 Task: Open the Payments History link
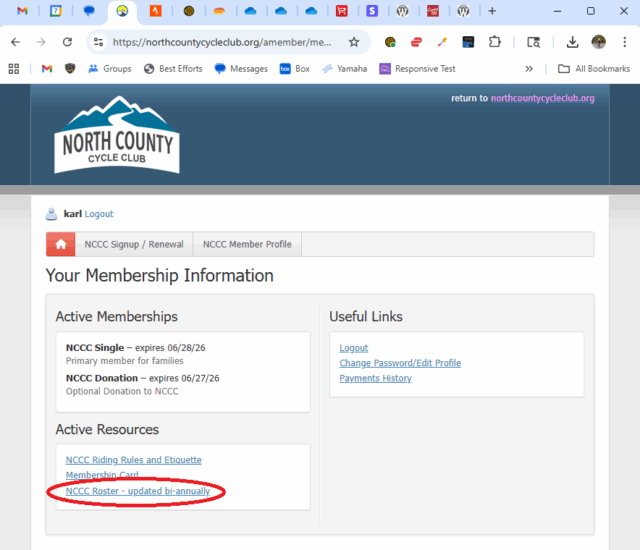pyautogui.click(x=375, y=378)
